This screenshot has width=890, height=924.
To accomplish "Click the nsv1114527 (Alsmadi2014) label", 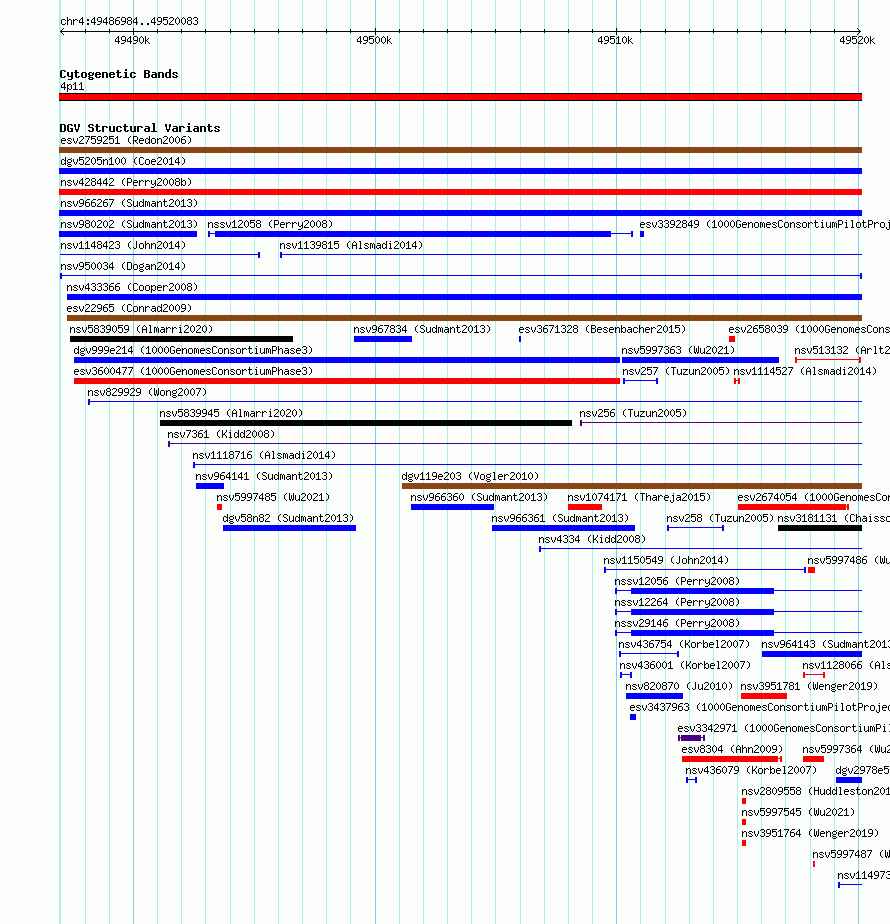I will tap(805, 371).
